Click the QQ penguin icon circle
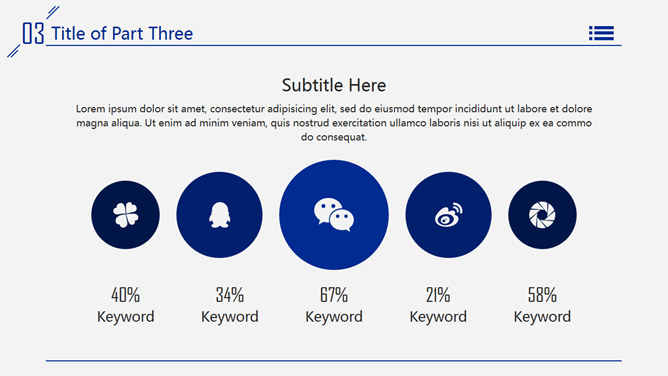The width and height of the screenshot is (668, 376). [219, 215]
